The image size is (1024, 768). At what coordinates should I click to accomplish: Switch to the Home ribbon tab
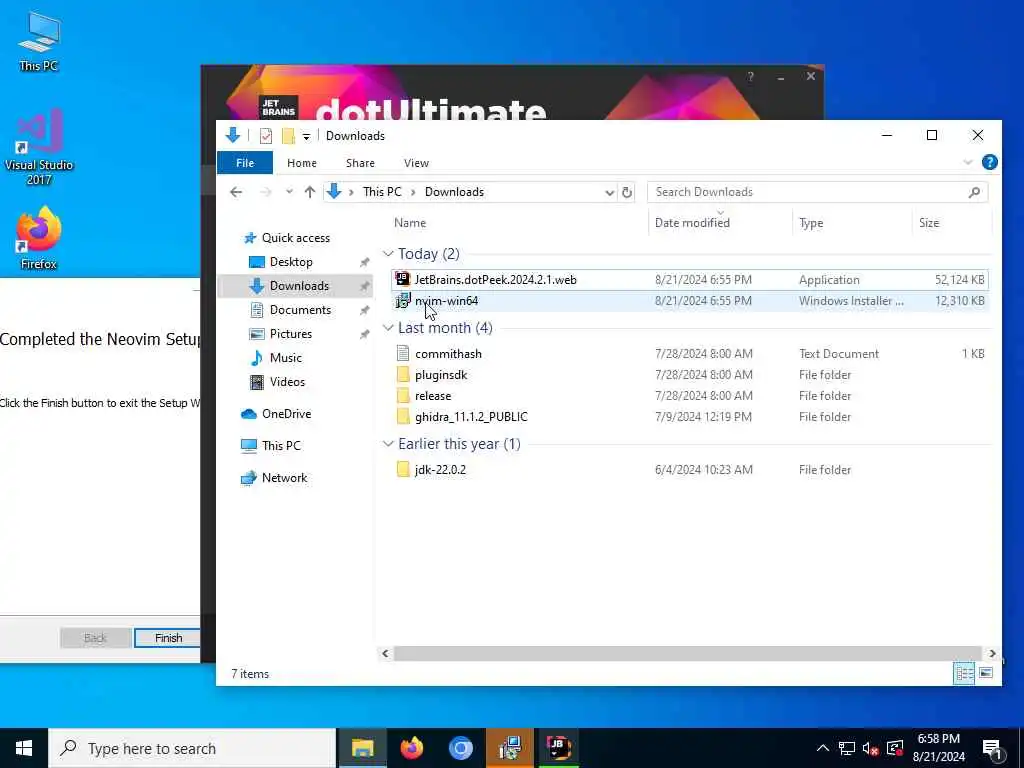(x=302, y=163)
